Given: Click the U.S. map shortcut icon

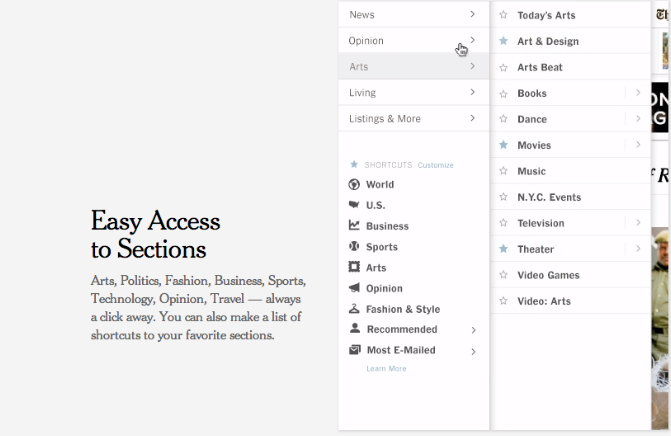Looking at the screenshot, I should 354,205.
